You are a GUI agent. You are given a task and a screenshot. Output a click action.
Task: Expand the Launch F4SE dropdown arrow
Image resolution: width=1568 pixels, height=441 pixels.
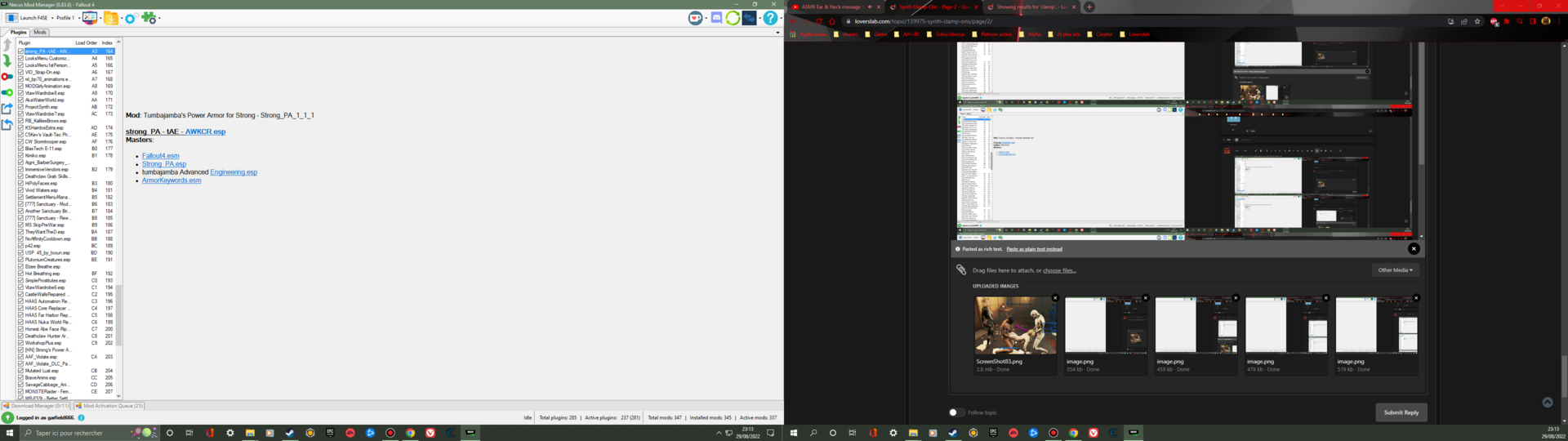point(52,18)
